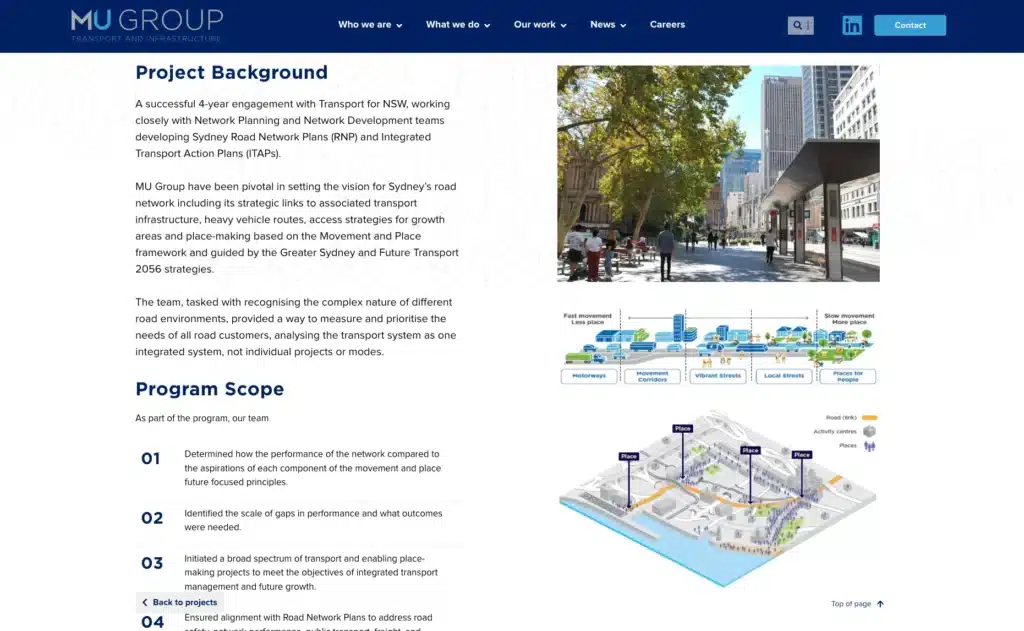1024x631 pixels.
Task: Click the Activity centres legend icon
Action: pyautogui.click(x=869, y=430)
